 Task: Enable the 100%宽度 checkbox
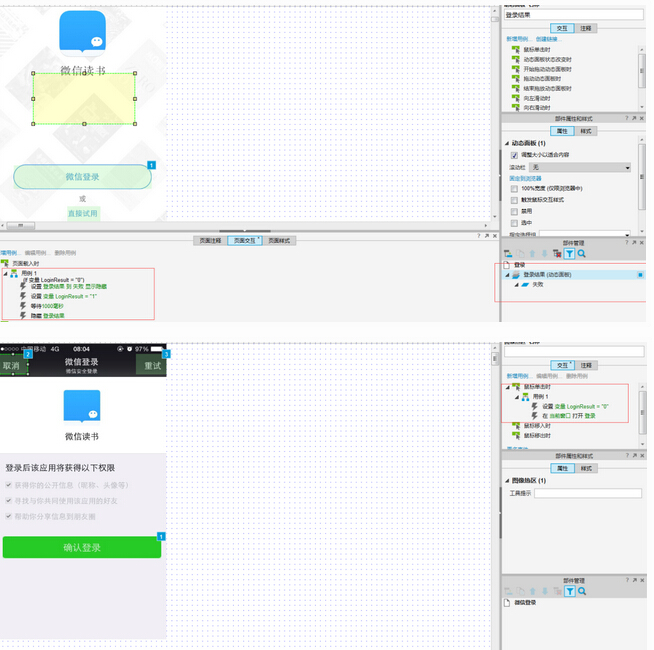coord(514,188)
